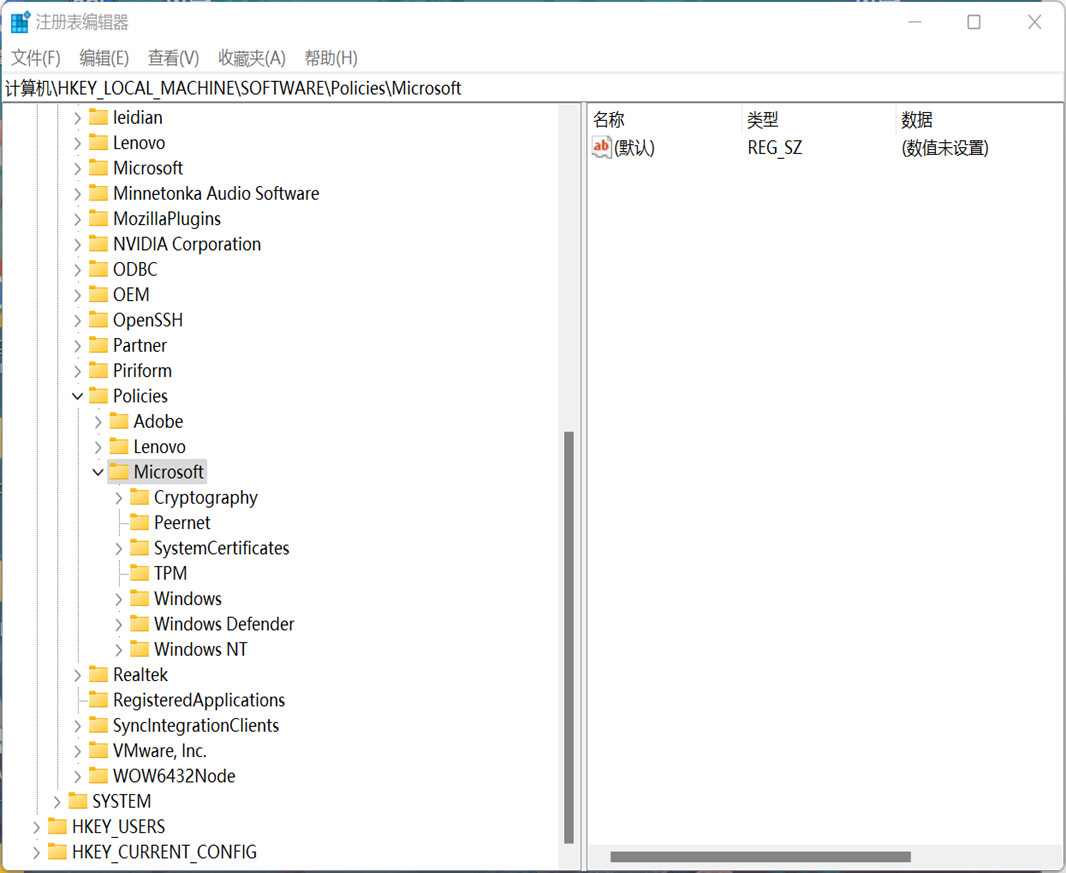Expand the leidian key chevron
The image size is (1066, 873).
78,118
